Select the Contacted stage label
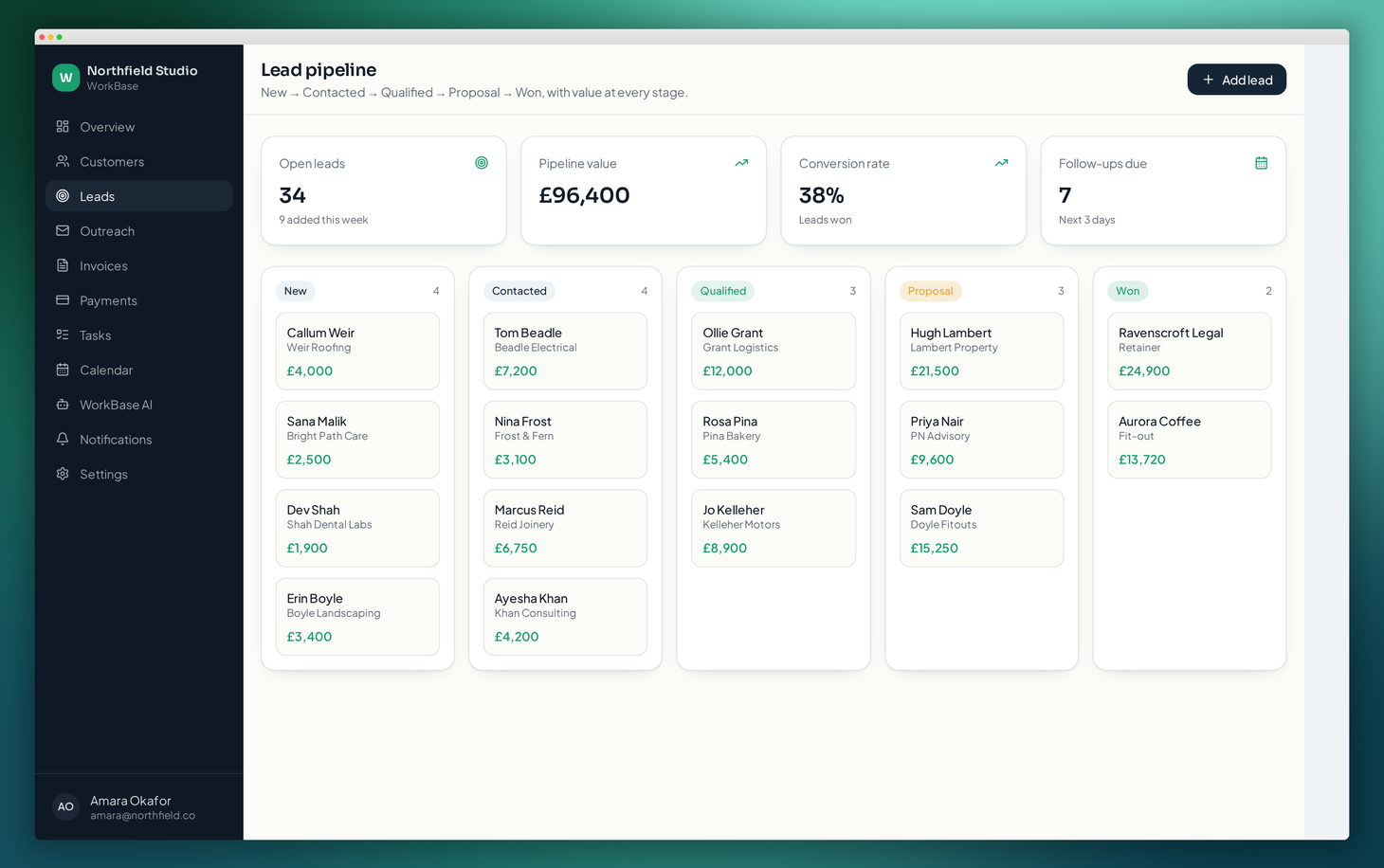The image size is (1384, 868). (x=519, y=291)
